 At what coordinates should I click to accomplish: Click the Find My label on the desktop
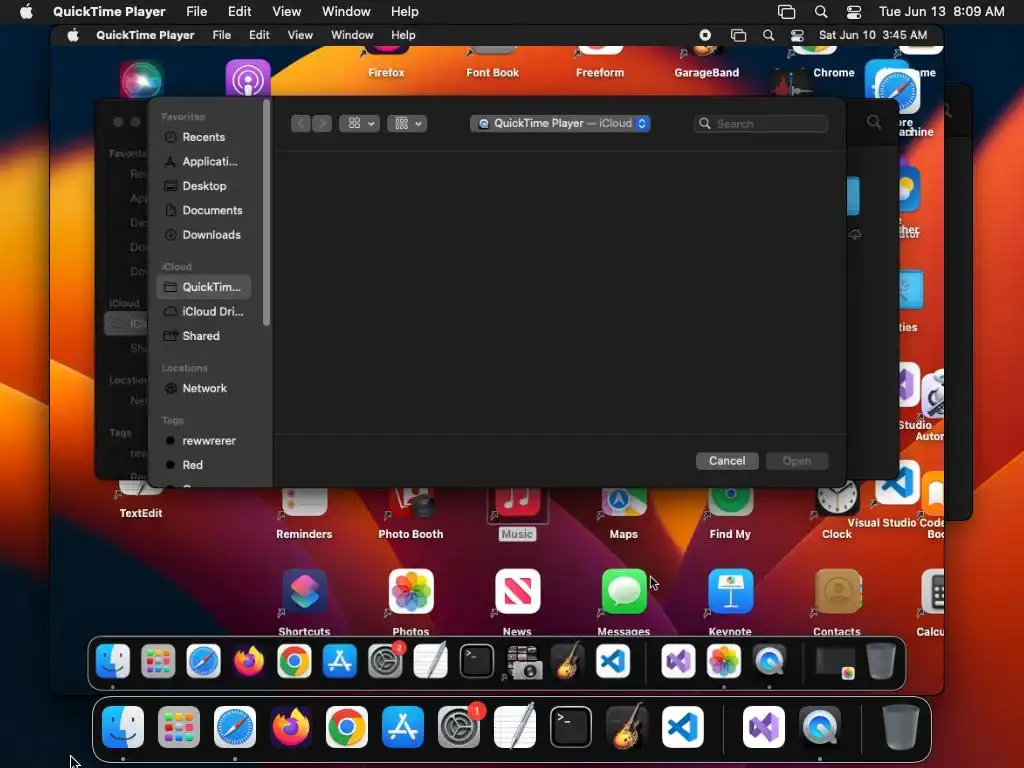click(730, 534)
